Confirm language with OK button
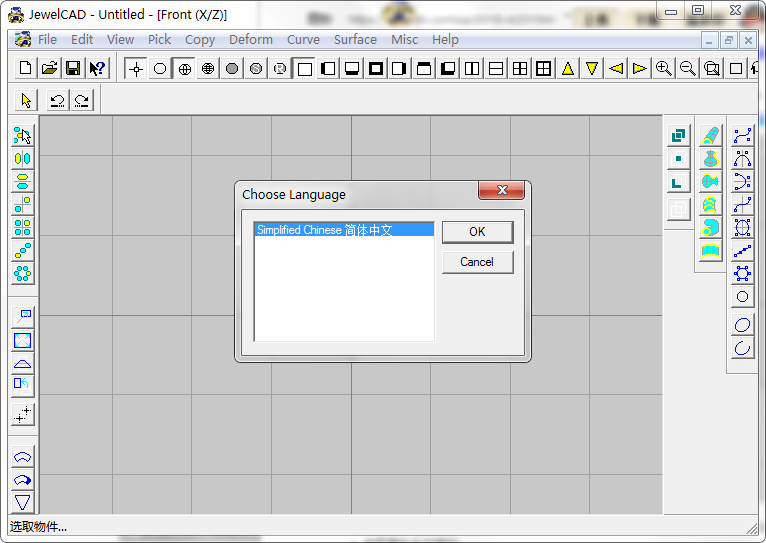 [477, 232]
